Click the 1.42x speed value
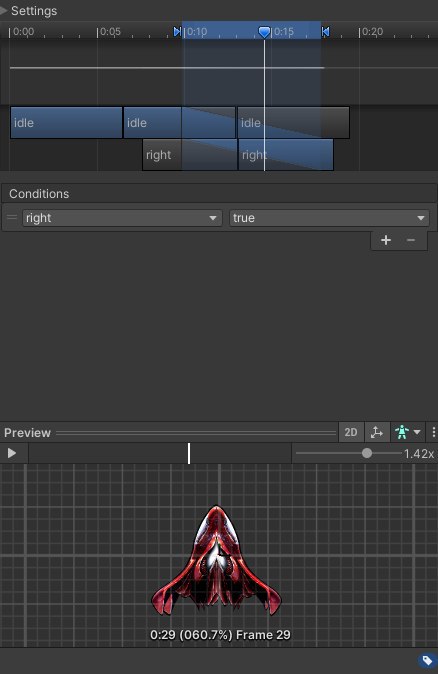The height and width of the screenshot is (674, 438). pos(419,453)
